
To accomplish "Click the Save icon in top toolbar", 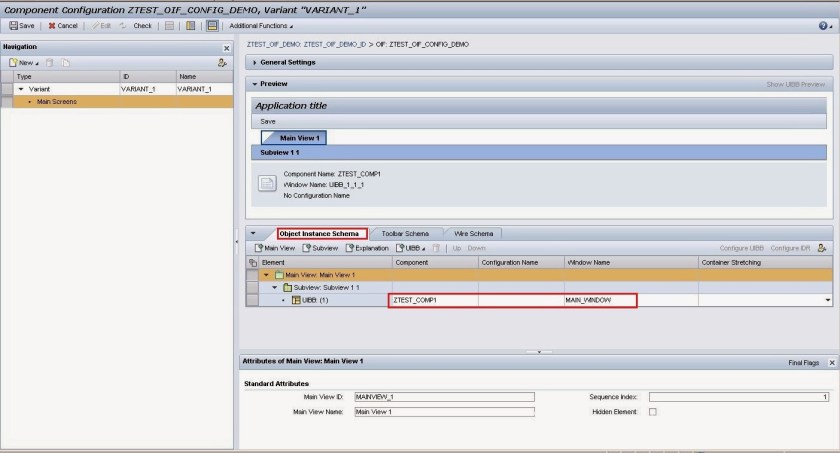I will pyautogui.click(x=14, y=25).
